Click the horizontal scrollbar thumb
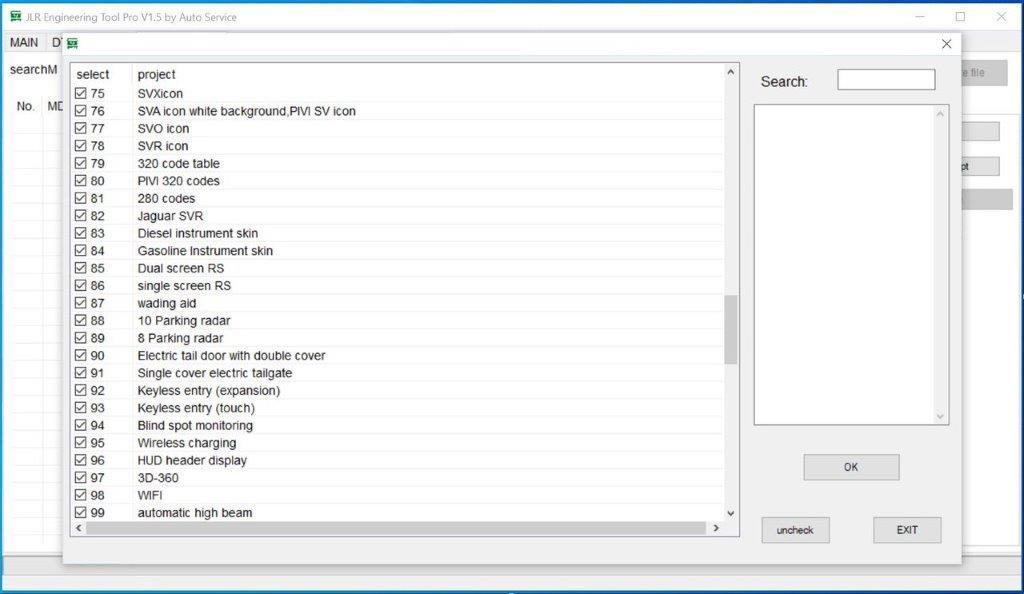This screenshot has width=1024, height=594. (x=396, y=528)
